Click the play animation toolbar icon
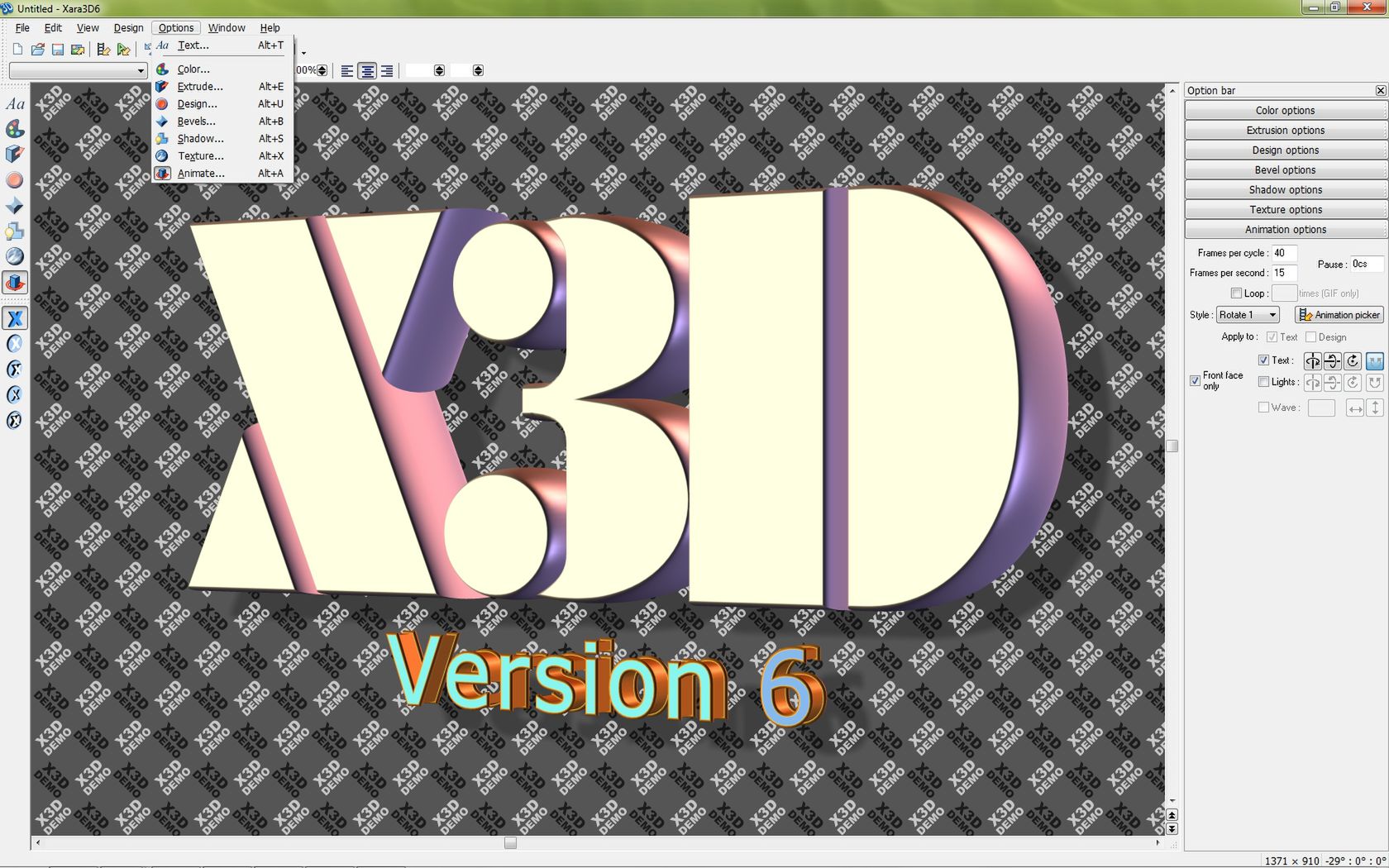 pyautogui.click(x=123, y=50)
